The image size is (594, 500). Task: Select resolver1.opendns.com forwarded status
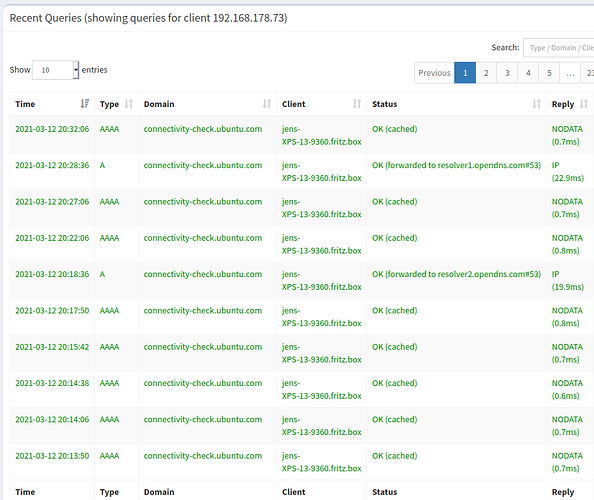[x=456, y=166]
